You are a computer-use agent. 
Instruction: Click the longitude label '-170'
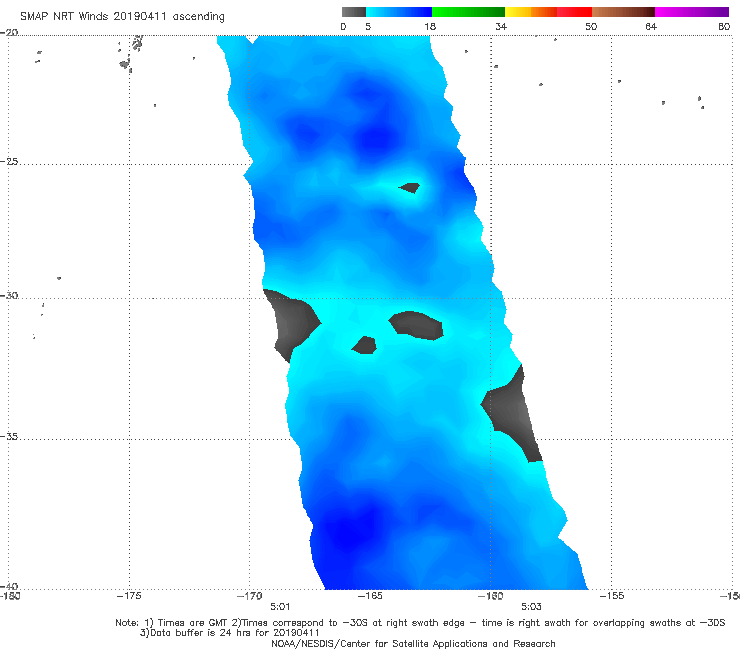coord(250,596)
